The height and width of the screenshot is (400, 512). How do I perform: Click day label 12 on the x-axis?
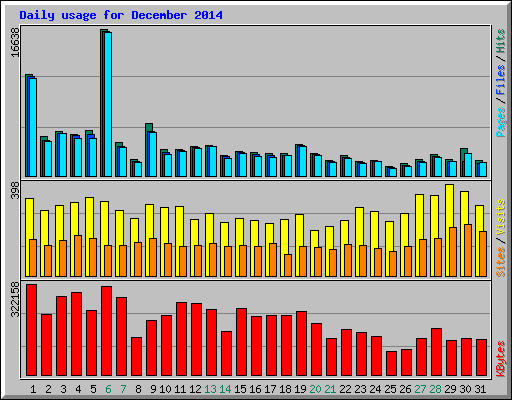click(195, 389)
